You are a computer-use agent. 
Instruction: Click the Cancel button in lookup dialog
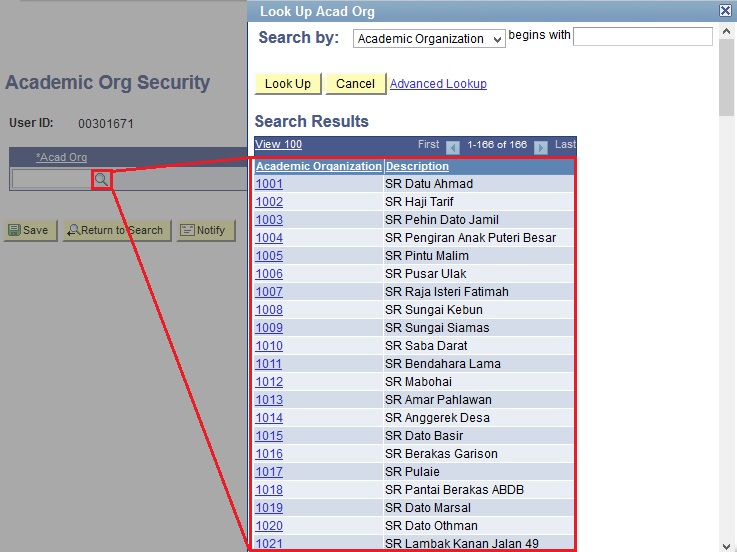355,84
